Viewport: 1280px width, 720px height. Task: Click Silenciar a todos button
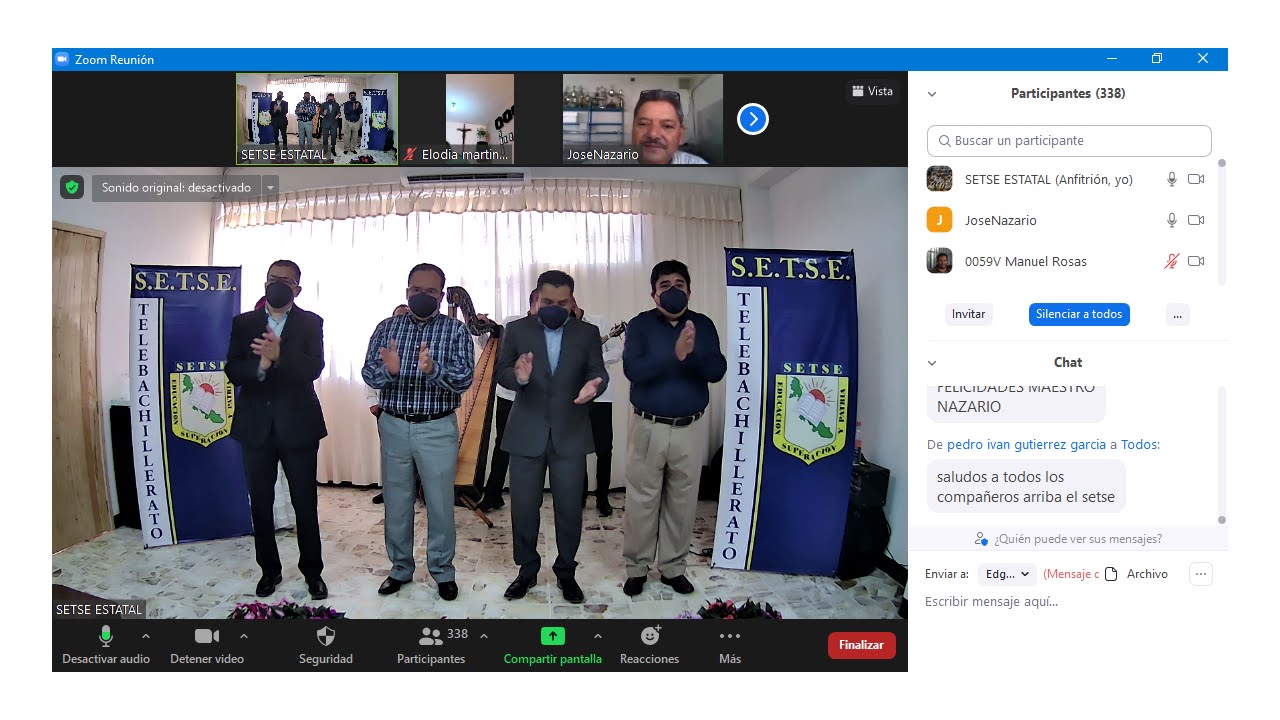[1079, 314]
